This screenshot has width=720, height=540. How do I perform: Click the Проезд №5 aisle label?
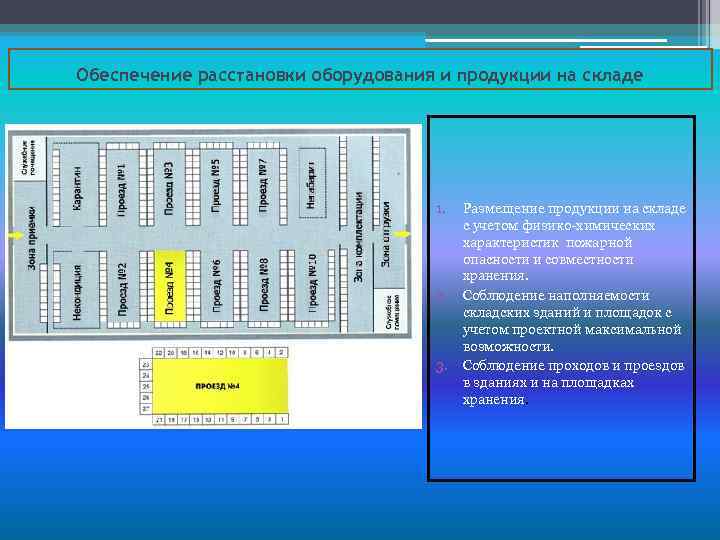pyautogui.click(x=216, y=186)
